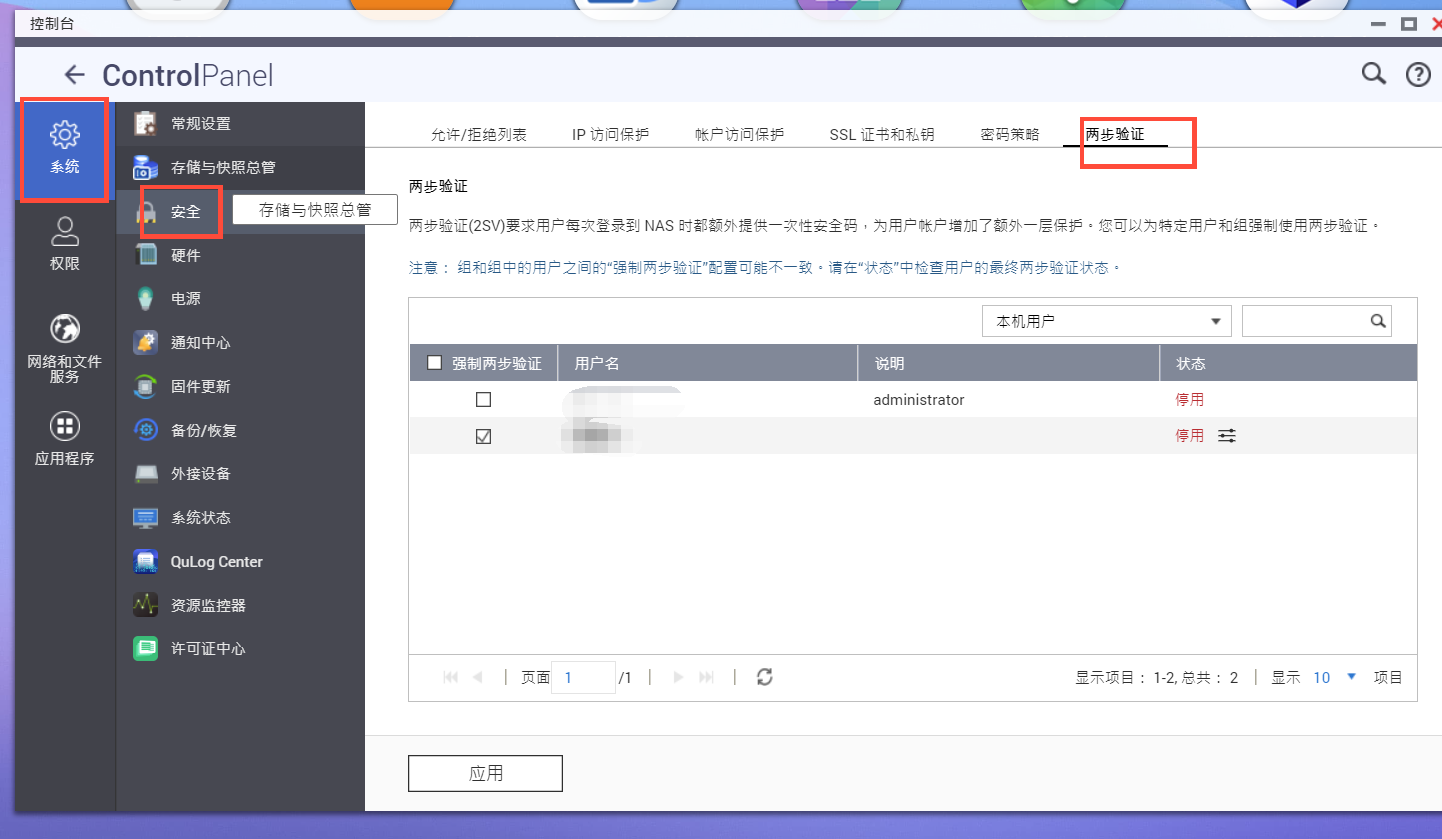This screenshot has height=839, width=1442.
Task: Click the 硬件 chip icon
Action: pos(146,255)
